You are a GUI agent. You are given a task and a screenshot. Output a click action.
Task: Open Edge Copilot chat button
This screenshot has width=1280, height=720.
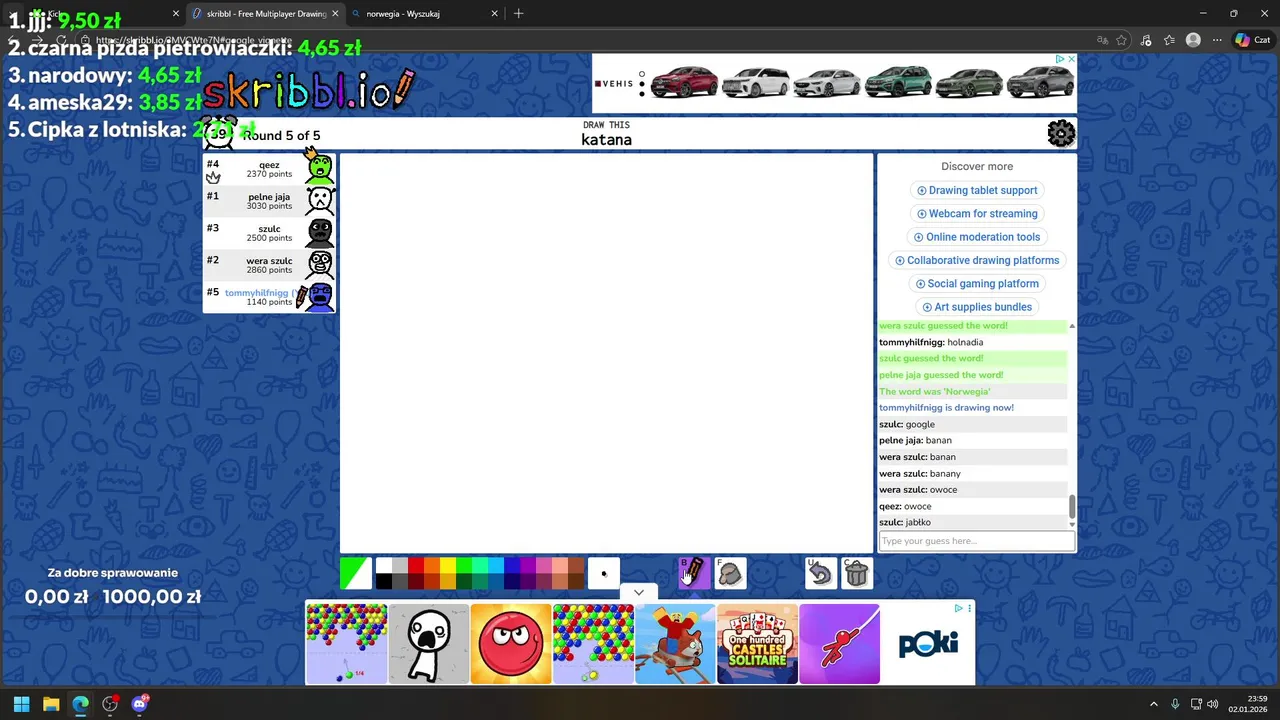click(1256, 40)
